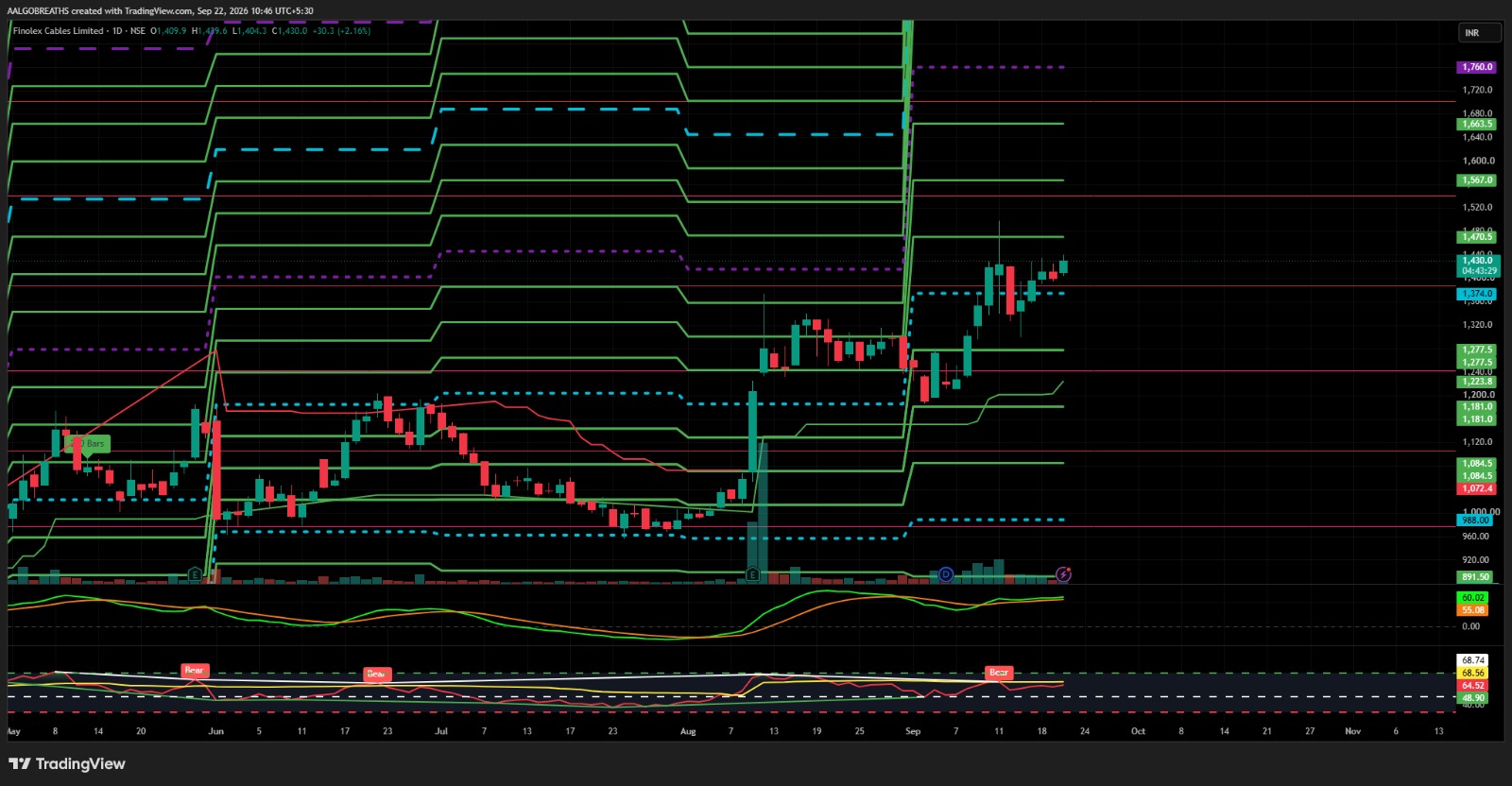This screenshot has height=786, width=1512.
Task: Click the earnings E marker near August 13
Action: 752,573
